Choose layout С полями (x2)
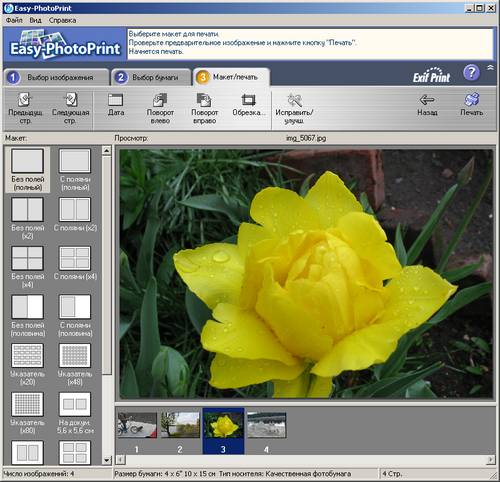The width and height of the screenshot is (500, 482). click(x=75, y=215)
